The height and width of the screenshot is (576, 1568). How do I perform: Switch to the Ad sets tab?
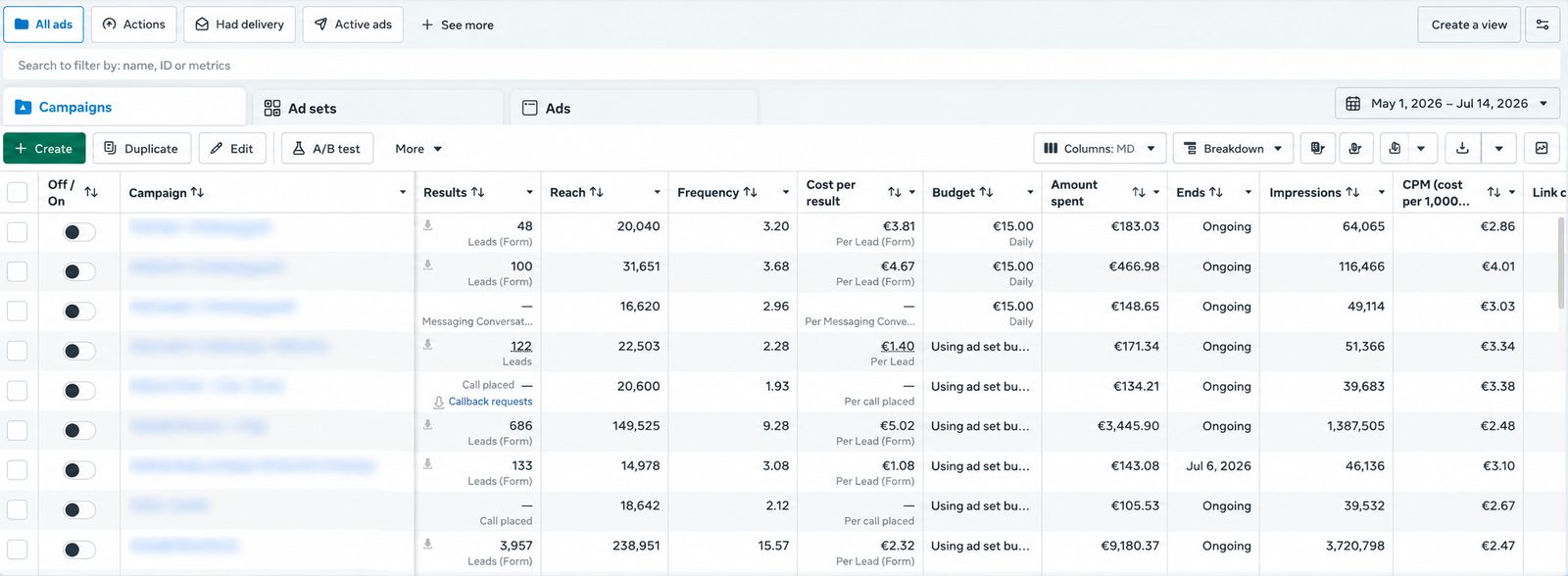pyautogui.click(x=378, y=109)
